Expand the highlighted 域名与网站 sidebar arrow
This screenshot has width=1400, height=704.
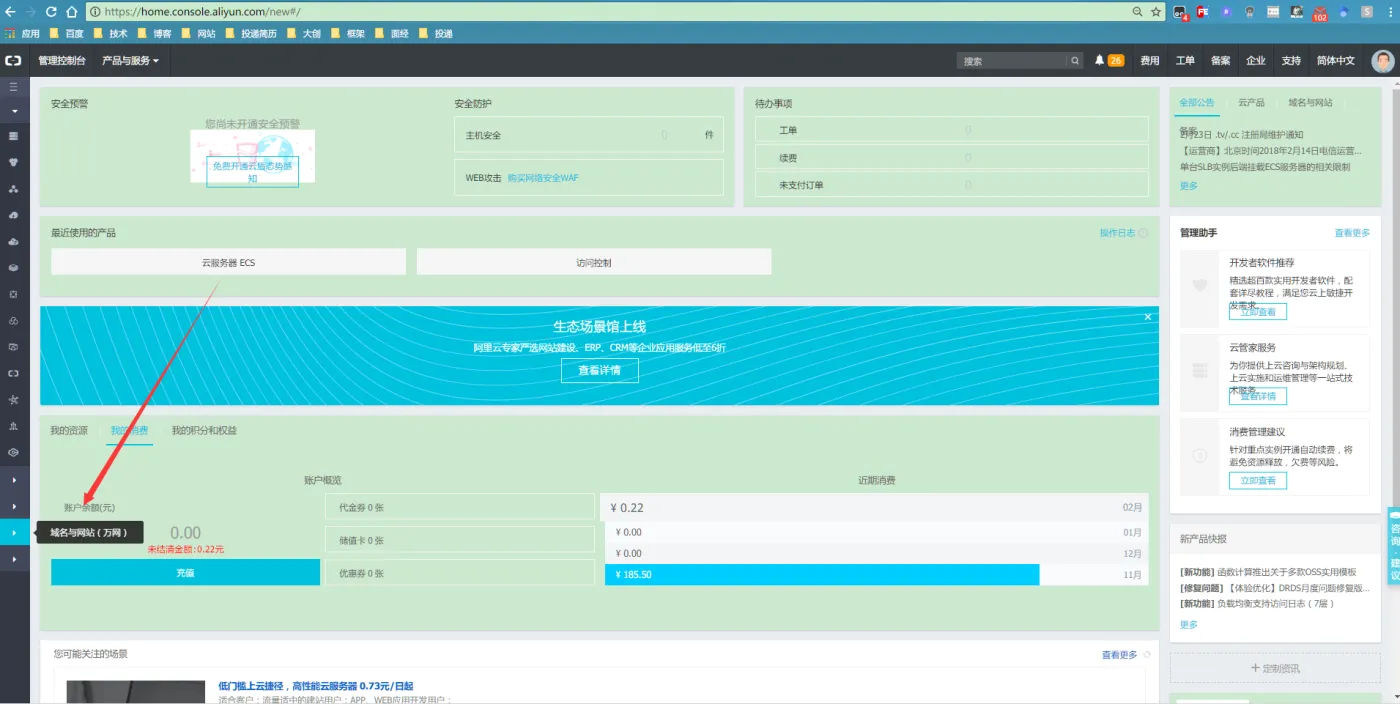14,533
